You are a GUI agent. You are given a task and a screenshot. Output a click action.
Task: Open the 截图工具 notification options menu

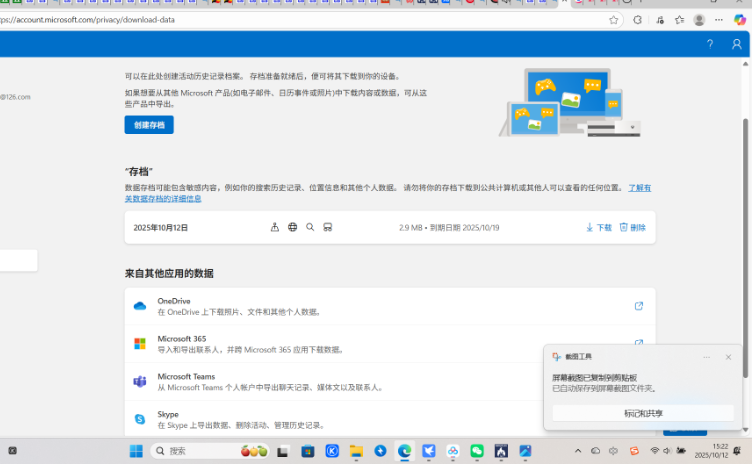click(x=706, y=357)
